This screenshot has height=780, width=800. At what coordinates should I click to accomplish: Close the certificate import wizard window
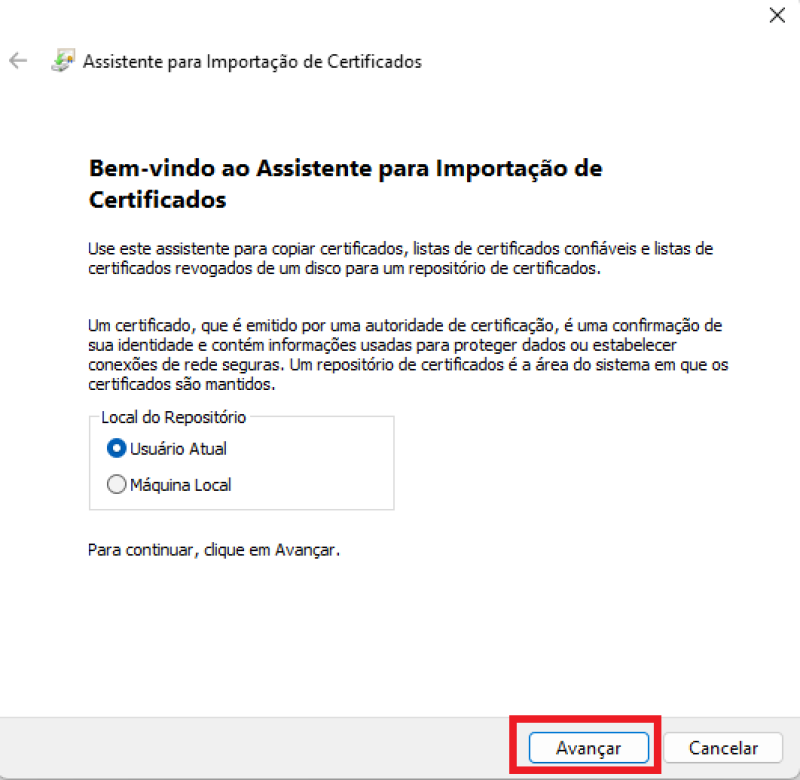pyautogui.click(x=777, y=15)
